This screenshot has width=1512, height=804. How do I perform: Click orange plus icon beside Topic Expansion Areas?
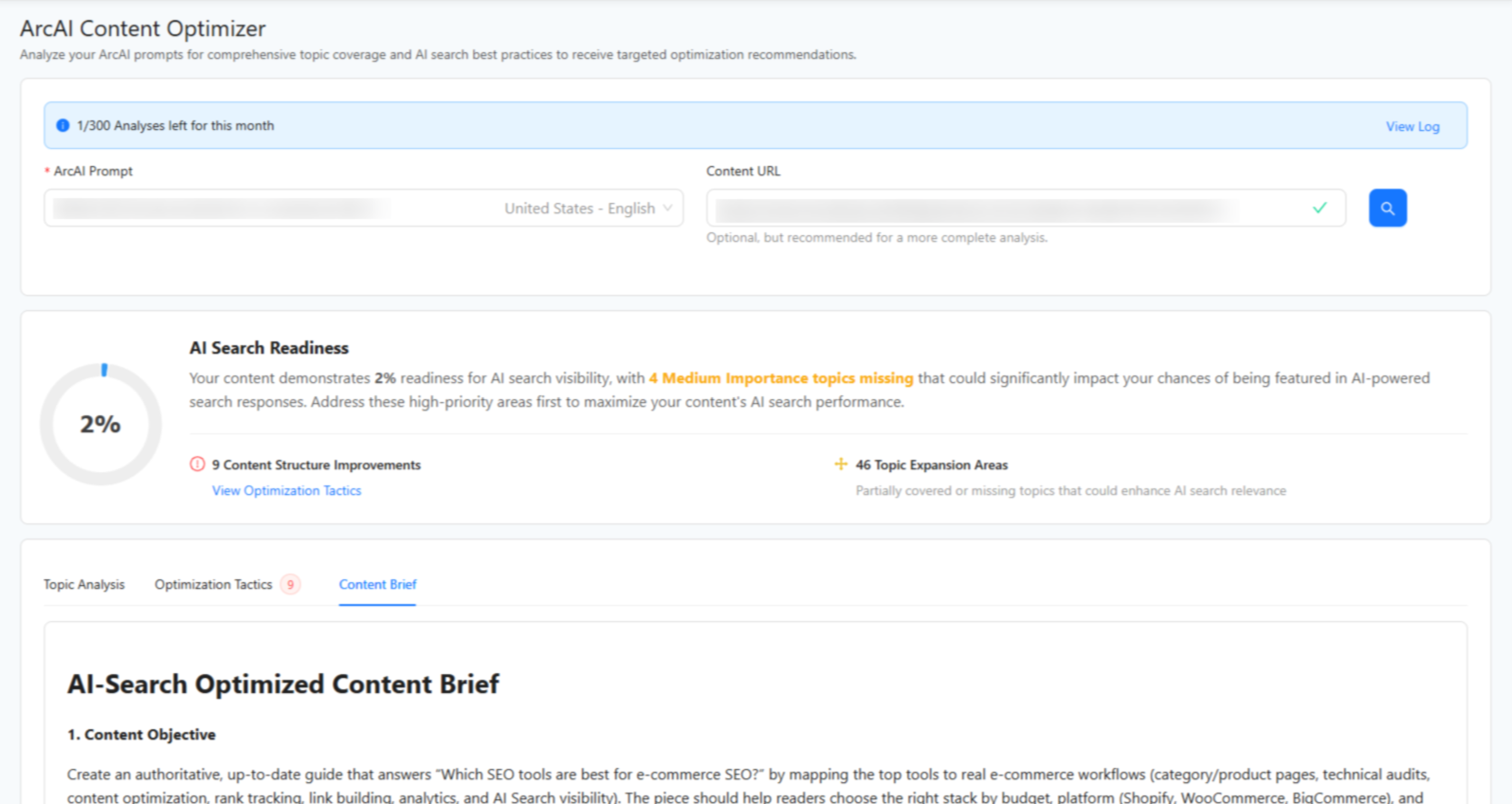pyautogui.click(x=840, y=464)
